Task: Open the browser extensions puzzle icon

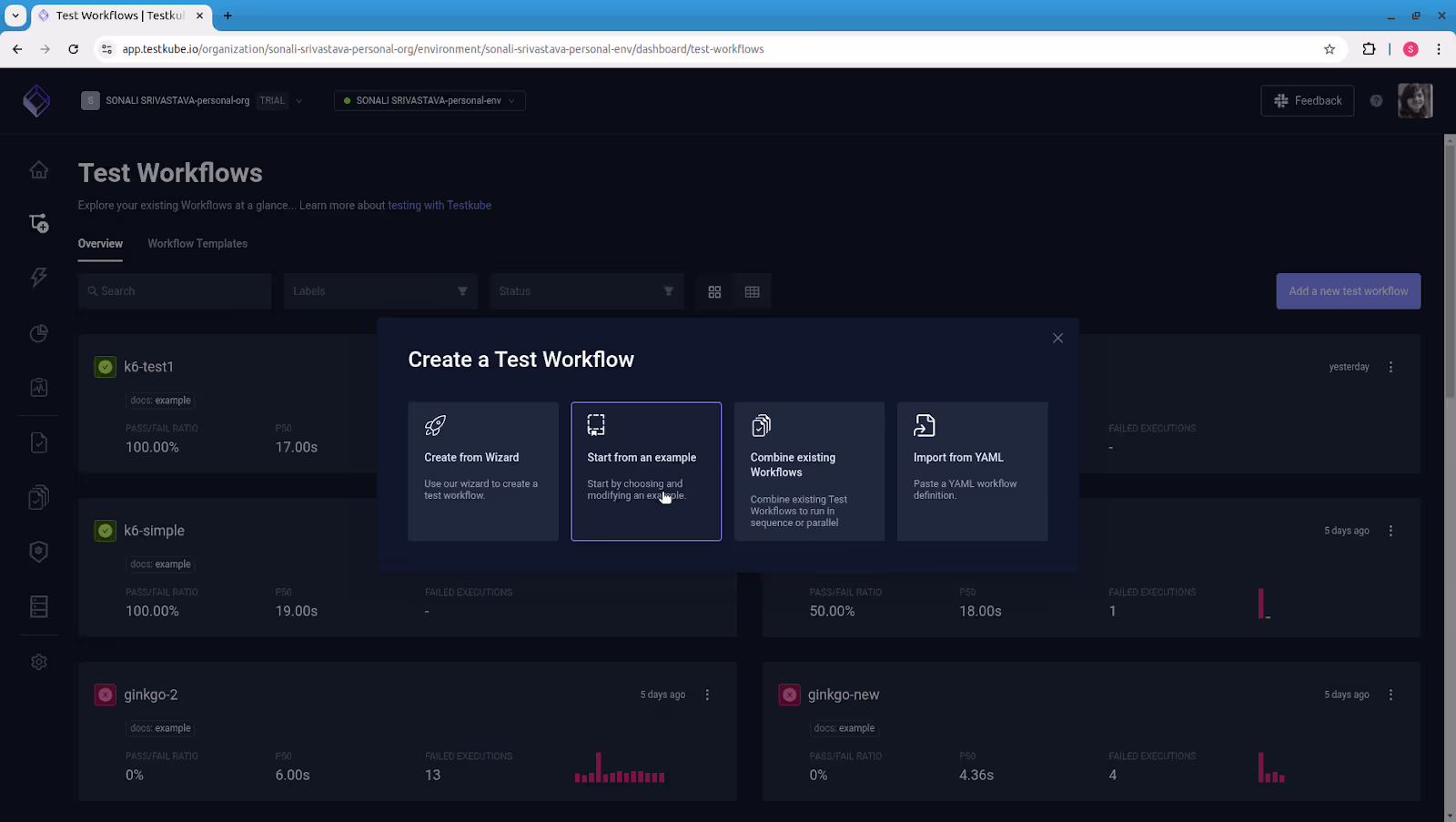Action: [1369, 49]
